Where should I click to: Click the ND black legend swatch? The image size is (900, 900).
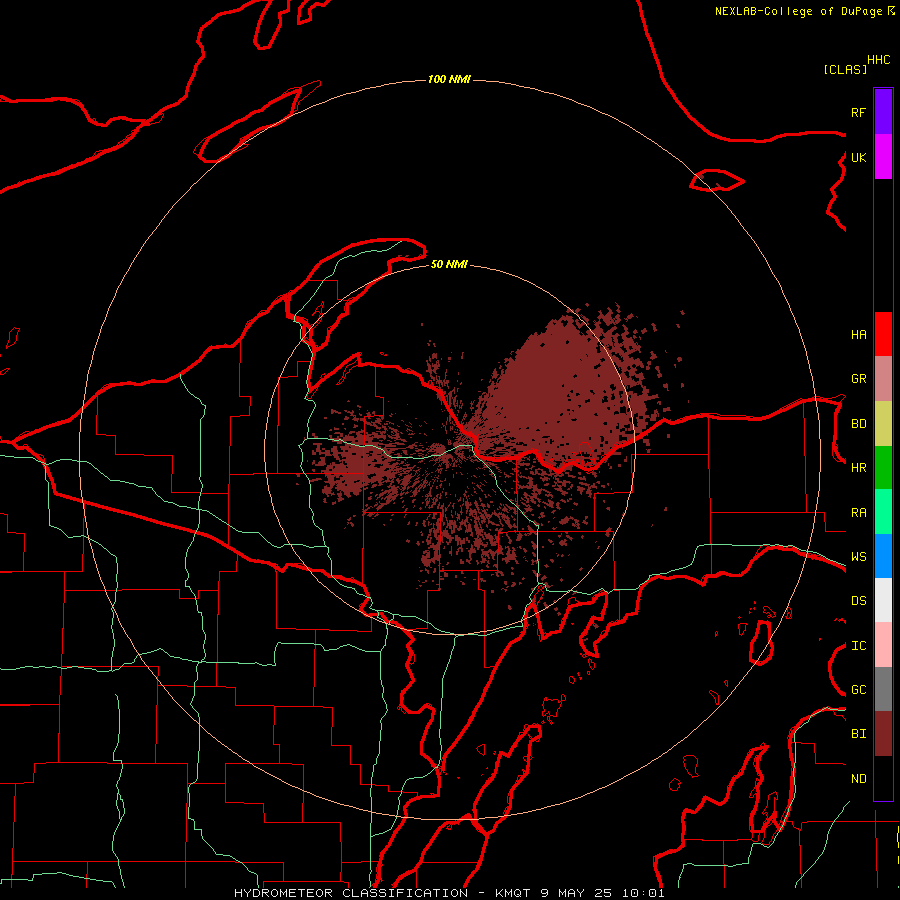point(883,778)
